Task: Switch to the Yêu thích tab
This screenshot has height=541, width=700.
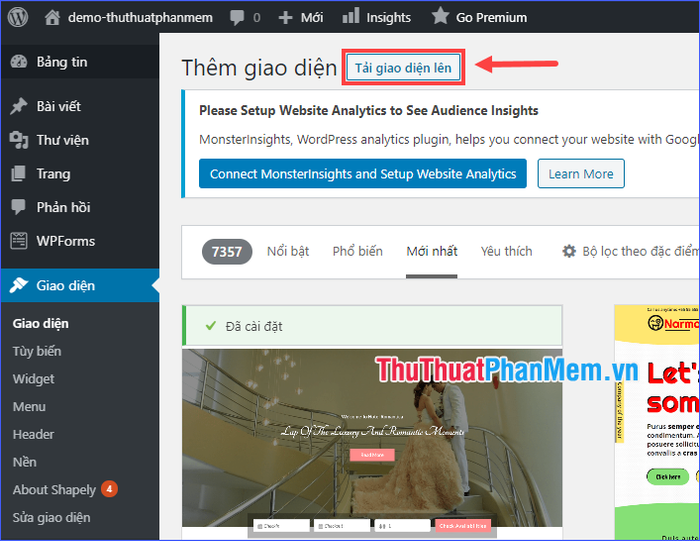Action: pos(506,251)
